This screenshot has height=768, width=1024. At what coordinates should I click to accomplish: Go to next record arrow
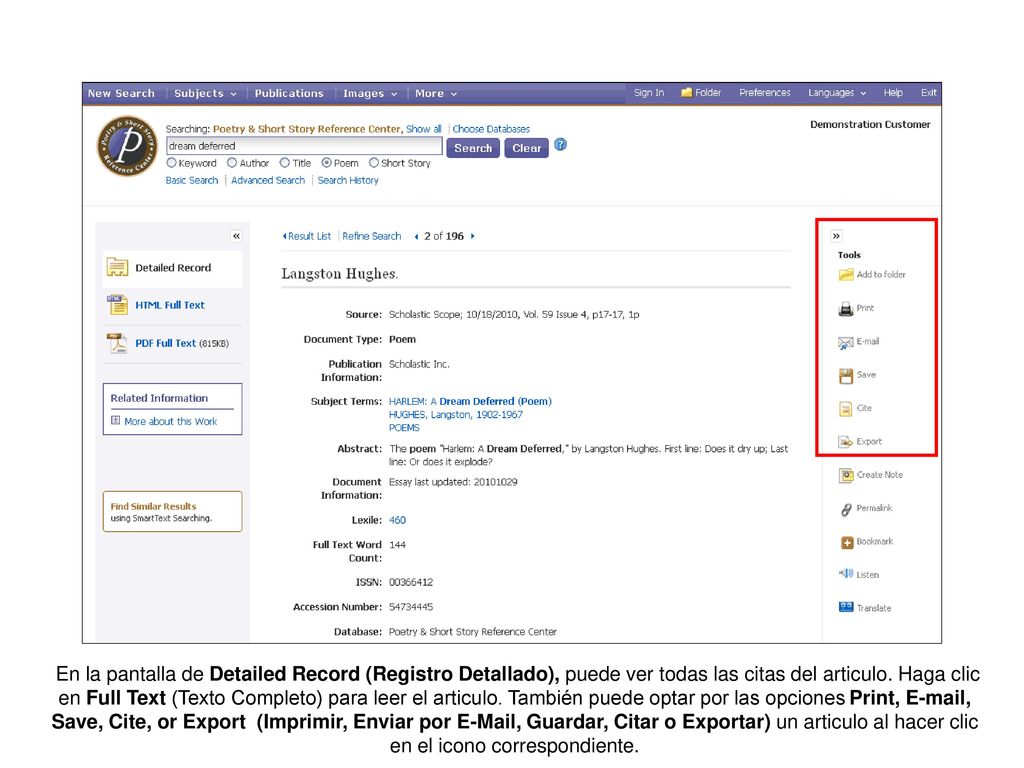tap(472, 236)
